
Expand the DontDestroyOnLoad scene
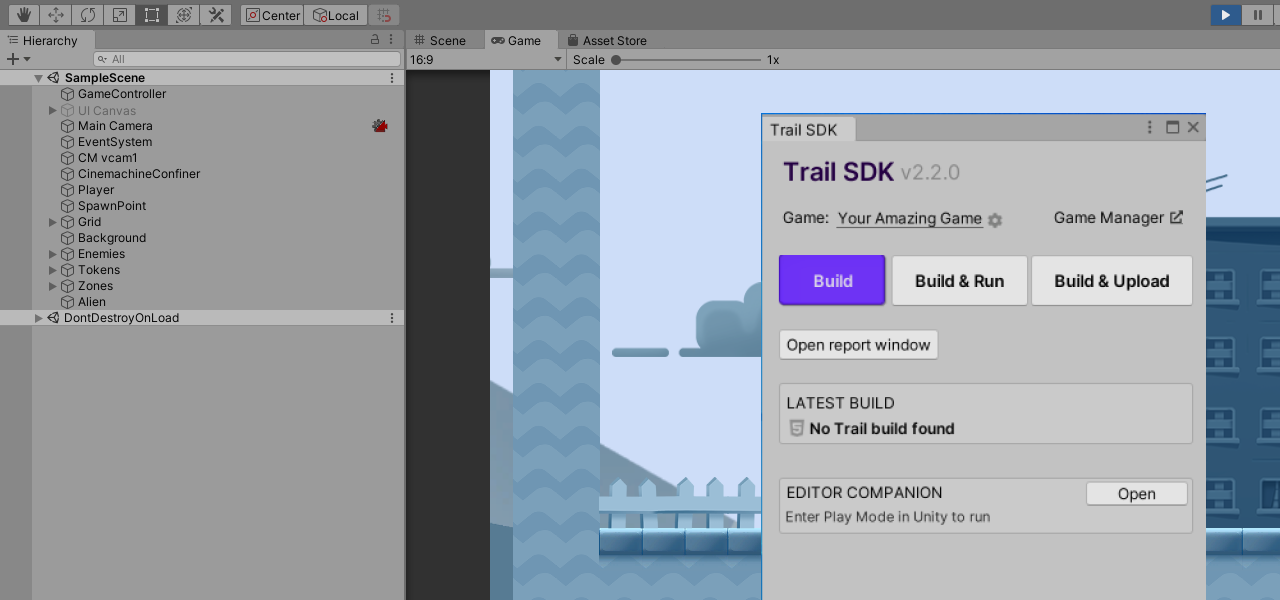coord(39,318)
